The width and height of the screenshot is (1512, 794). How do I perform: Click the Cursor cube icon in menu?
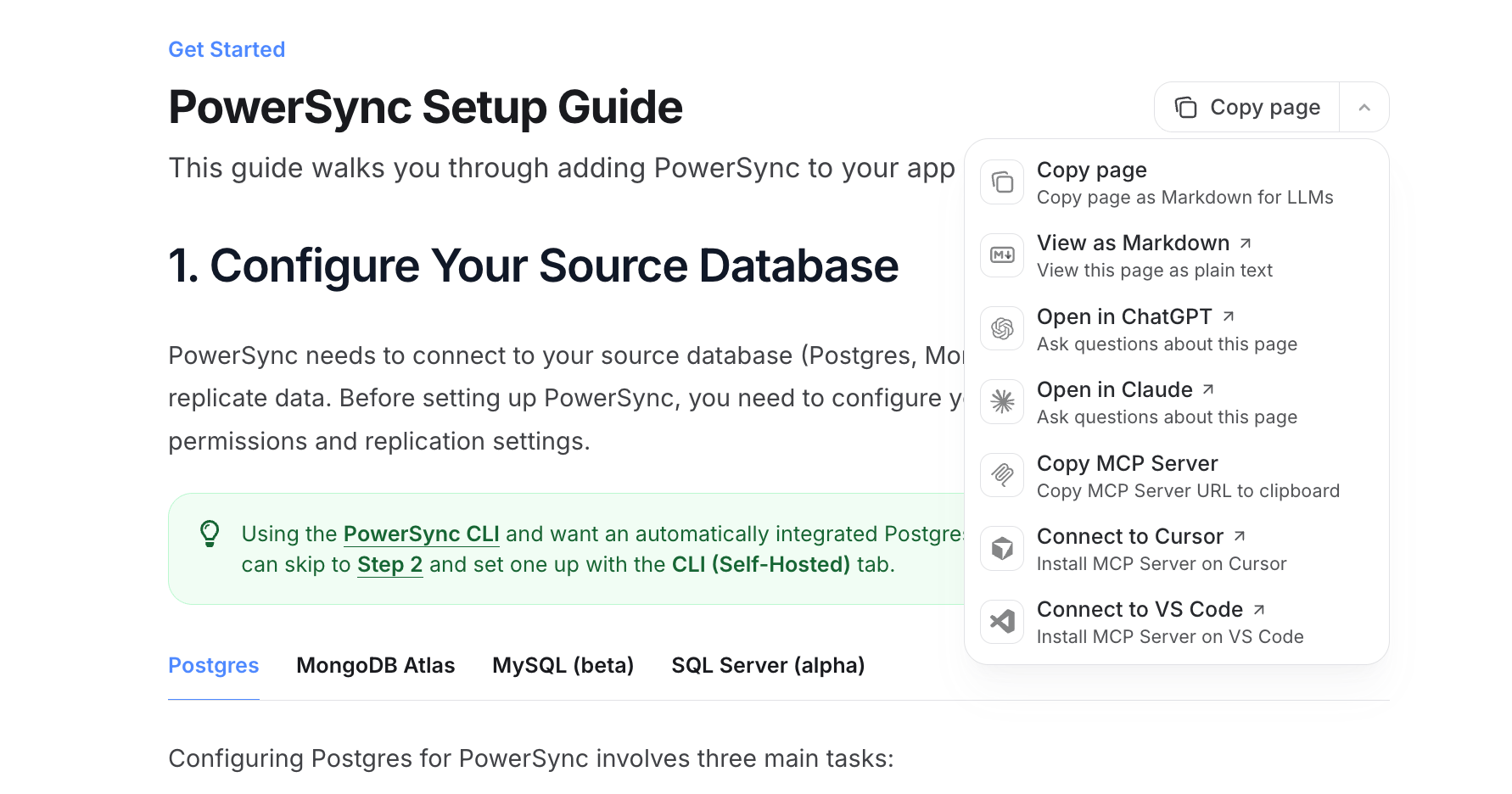click(1002, 549)
